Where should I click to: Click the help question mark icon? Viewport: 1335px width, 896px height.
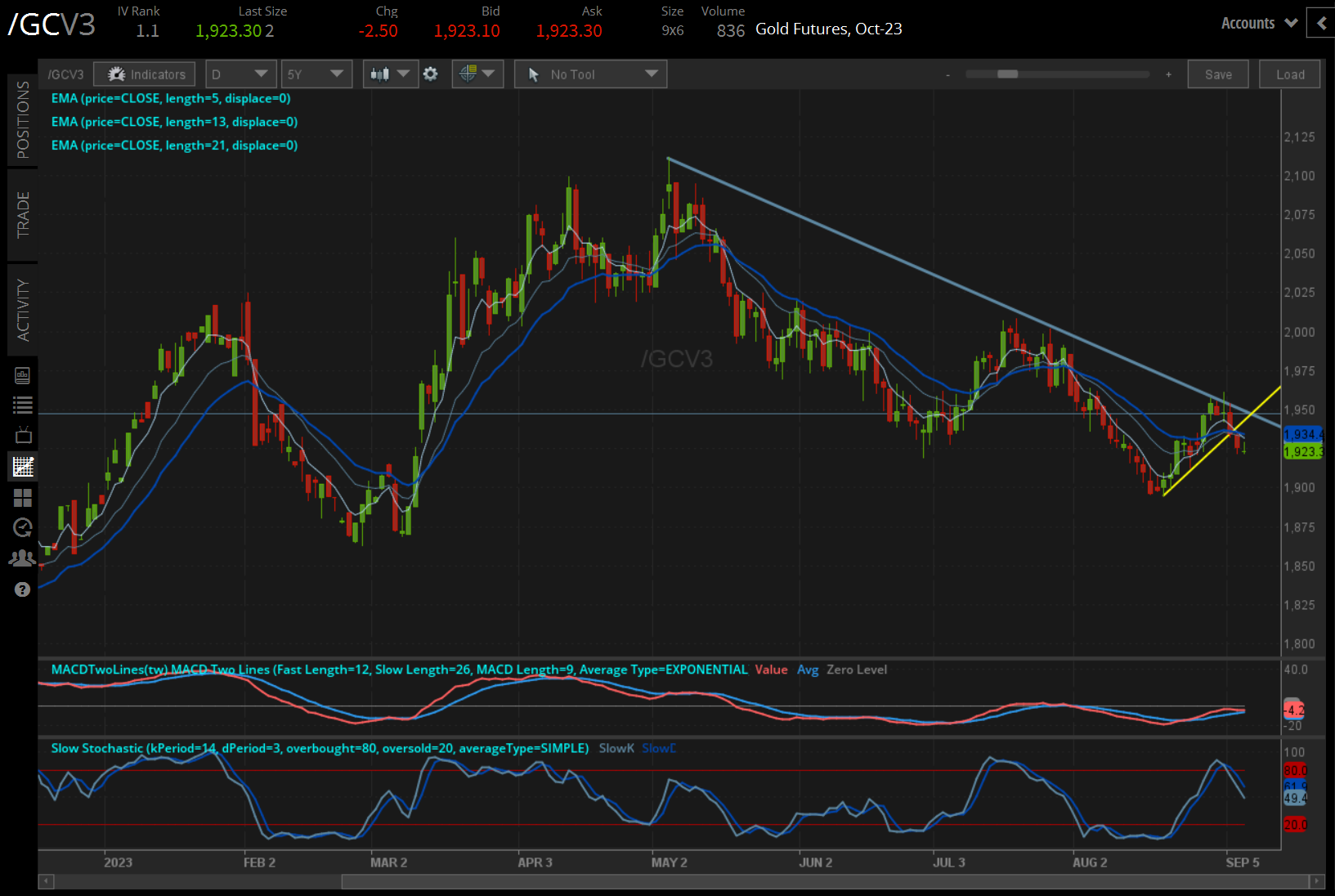point(23,589)
